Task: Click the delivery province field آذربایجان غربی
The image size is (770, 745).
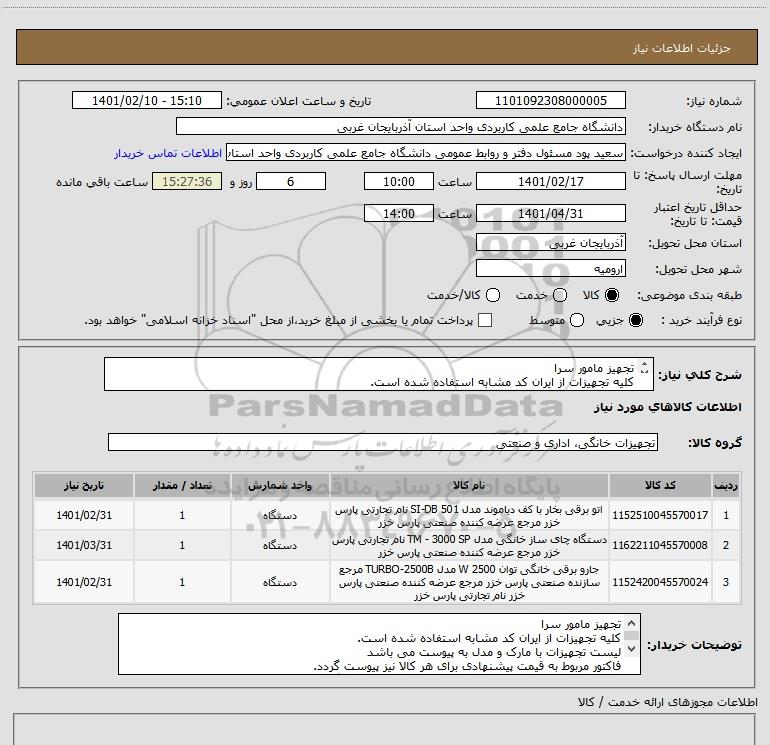Action: (x=550, y=243)
